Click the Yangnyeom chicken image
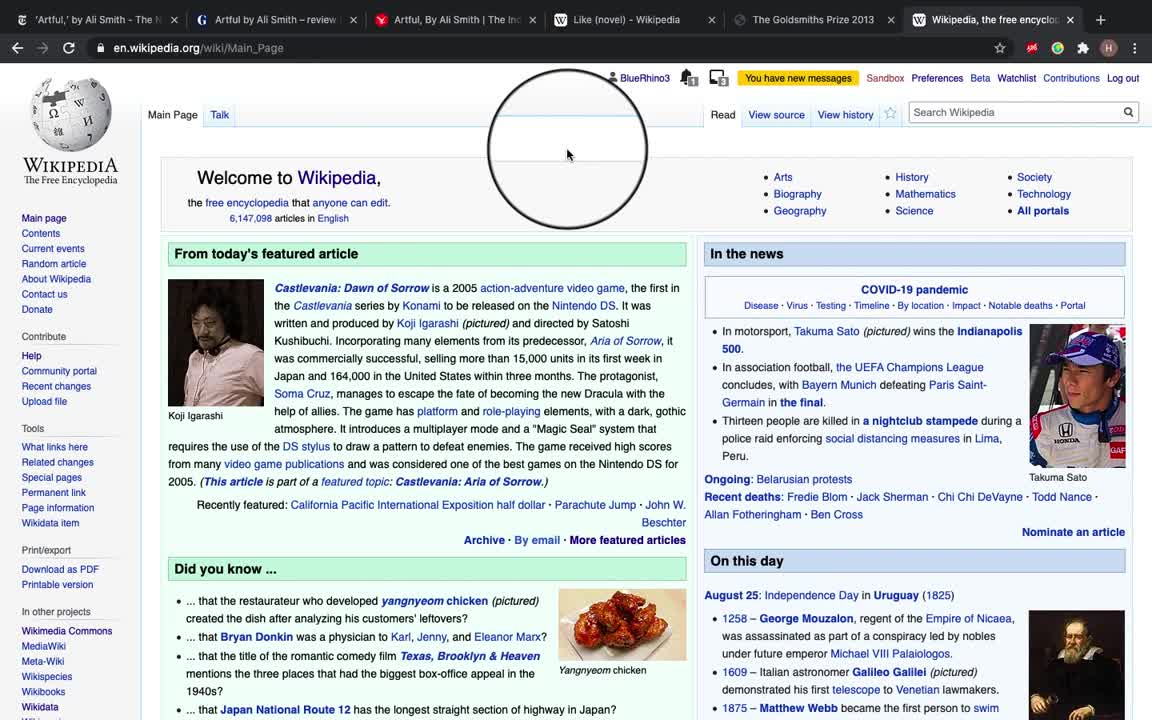This screenshot has height=720, width=1152. coord(622,624)
